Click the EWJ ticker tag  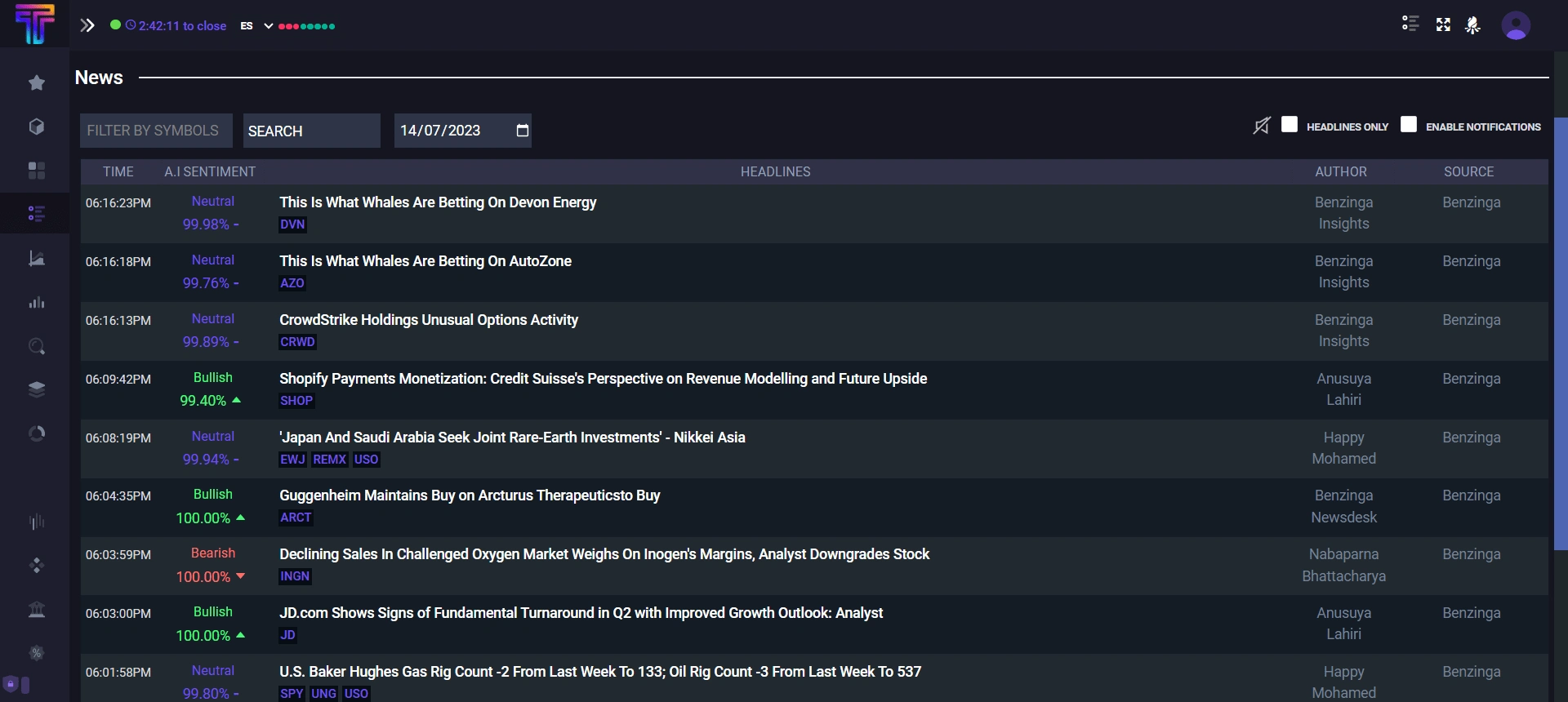click(292, 460)
